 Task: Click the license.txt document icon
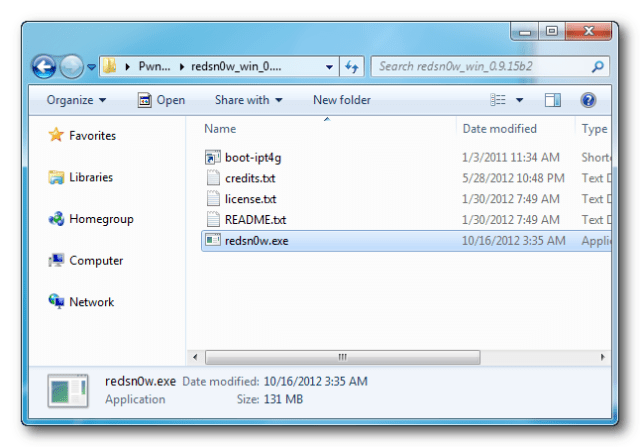213,199
